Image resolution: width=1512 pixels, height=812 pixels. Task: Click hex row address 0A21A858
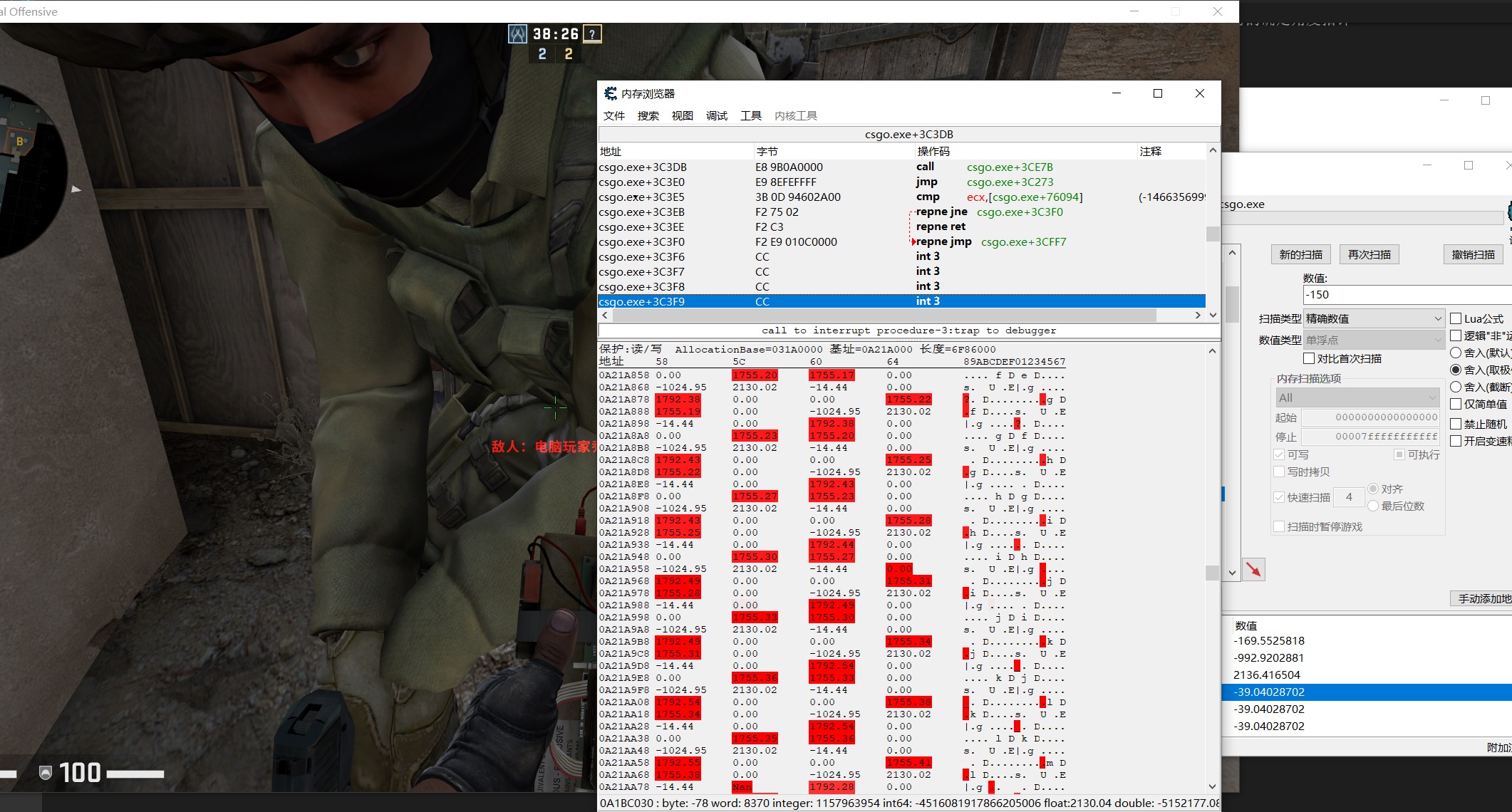point(624,375)
